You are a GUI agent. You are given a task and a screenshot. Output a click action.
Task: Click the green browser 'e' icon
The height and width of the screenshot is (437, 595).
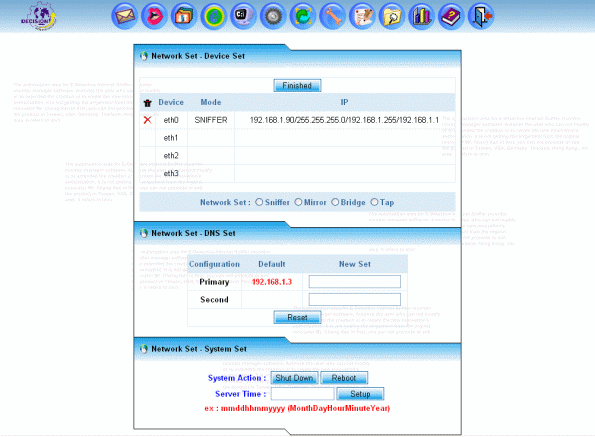[x=213, y=16]
